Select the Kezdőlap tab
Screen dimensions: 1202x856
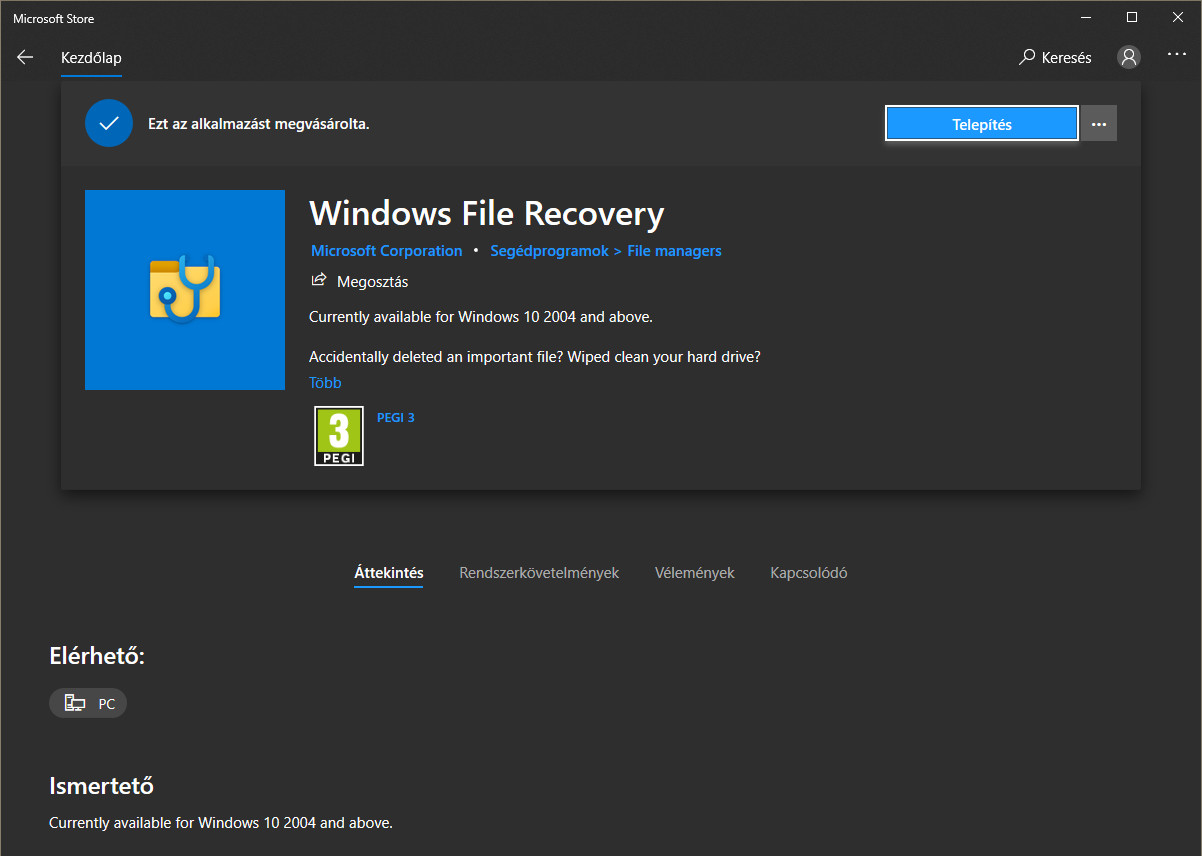91,58
